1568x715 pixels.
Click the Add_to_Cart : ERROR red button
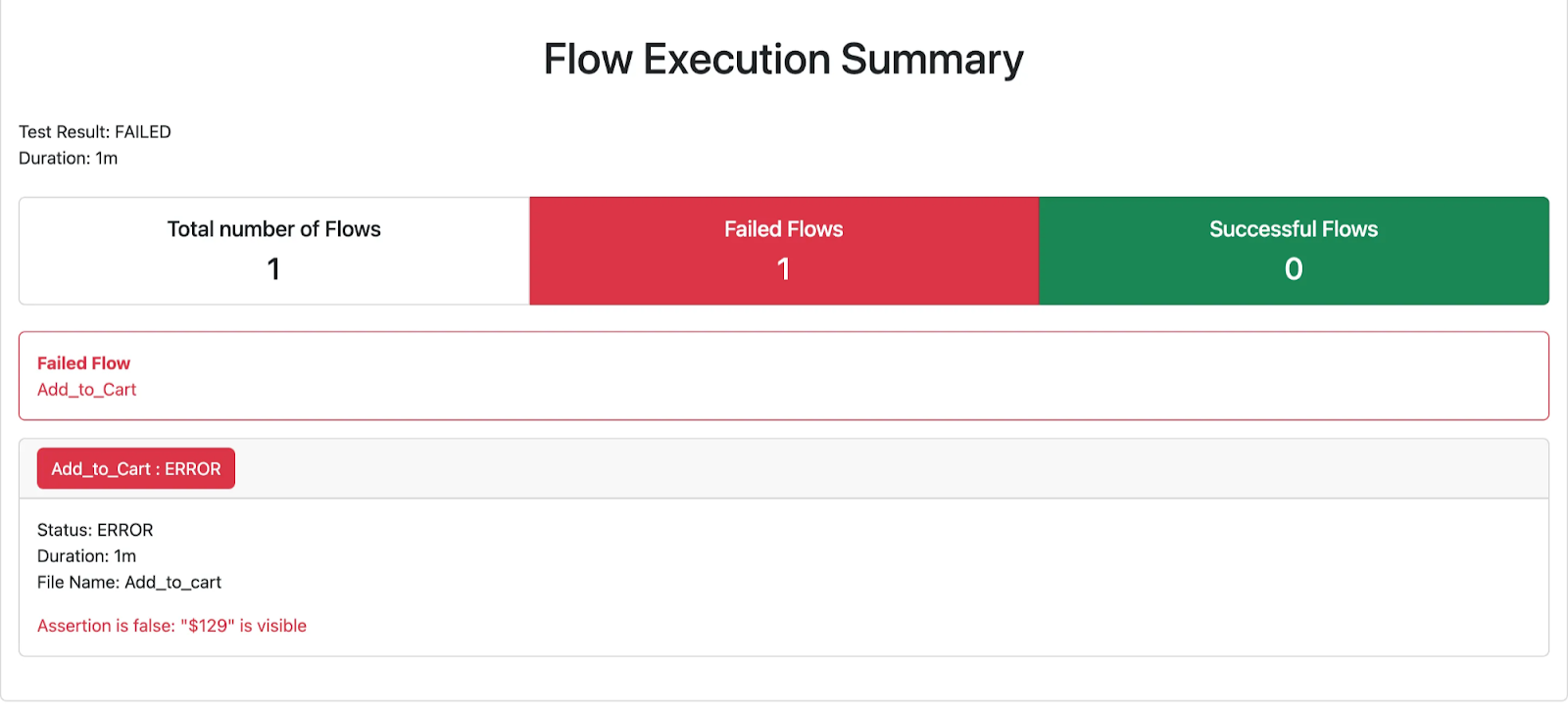[x=136, y=469]
